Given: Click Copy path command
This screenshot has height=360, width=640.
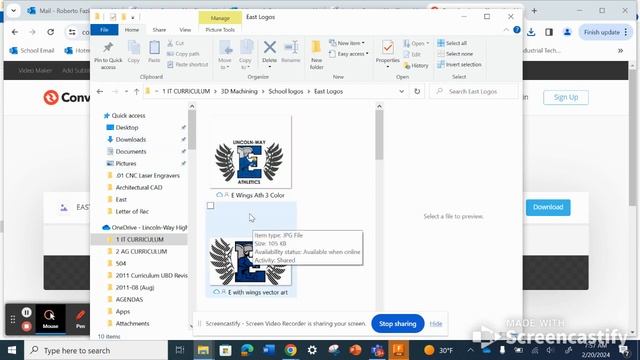Looking at the screenshot, I should click(x=183, y=54).
